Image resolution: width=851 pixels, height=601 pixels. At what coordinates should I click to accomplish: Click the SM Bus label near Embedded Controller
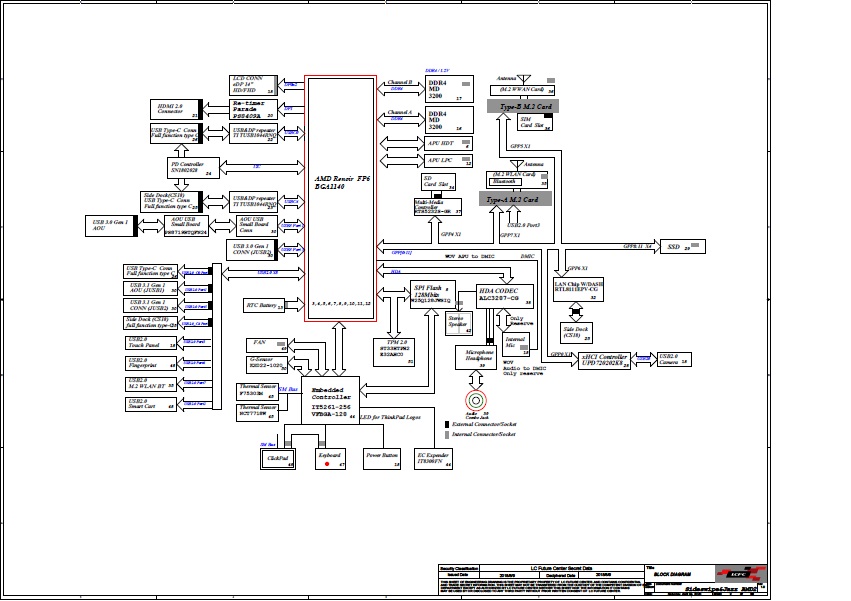(x=288, y=389)
